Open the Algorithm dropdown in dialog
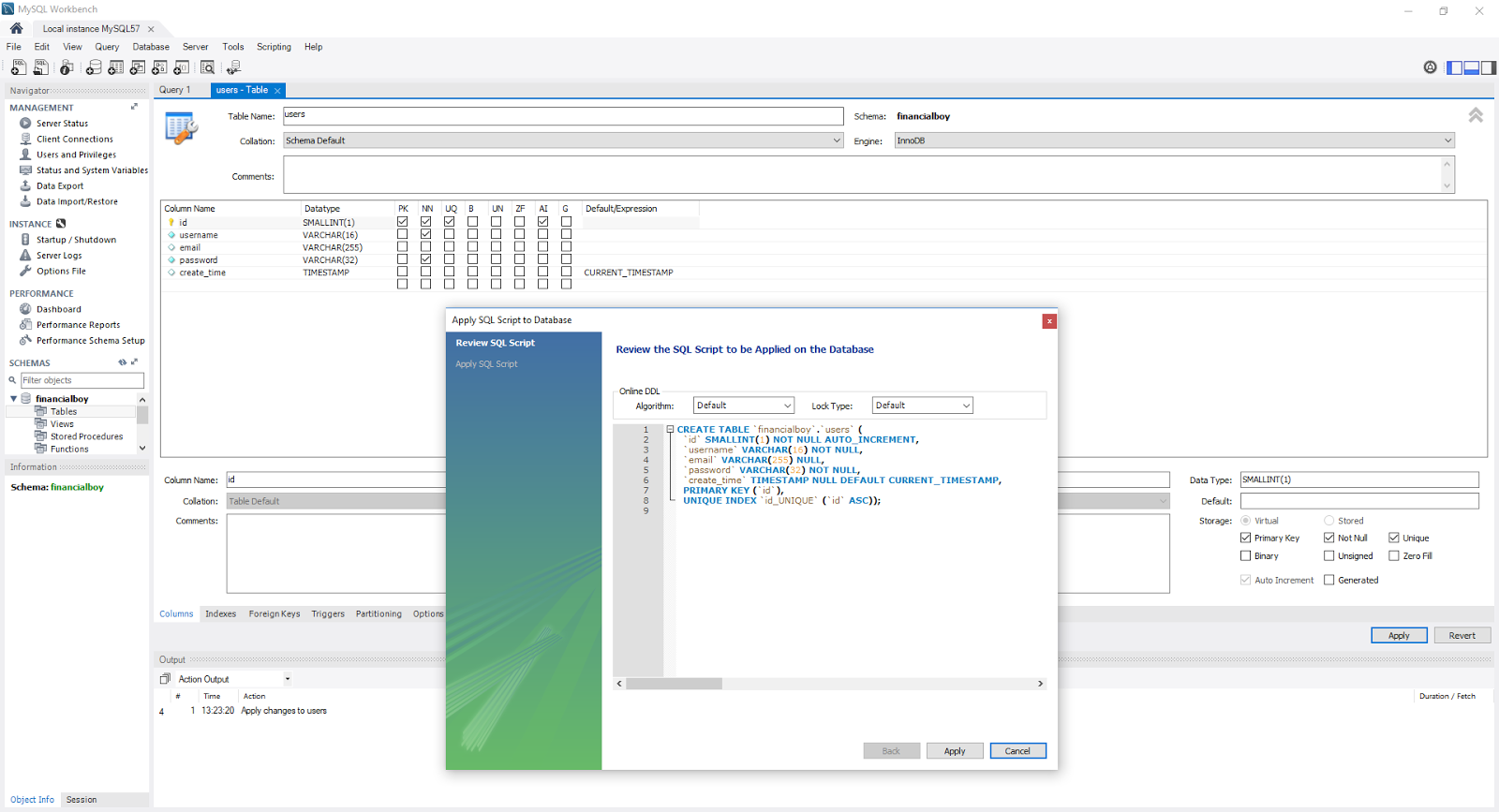The height and width of the screenshot is (812, 1499). (x=744, y=406)
